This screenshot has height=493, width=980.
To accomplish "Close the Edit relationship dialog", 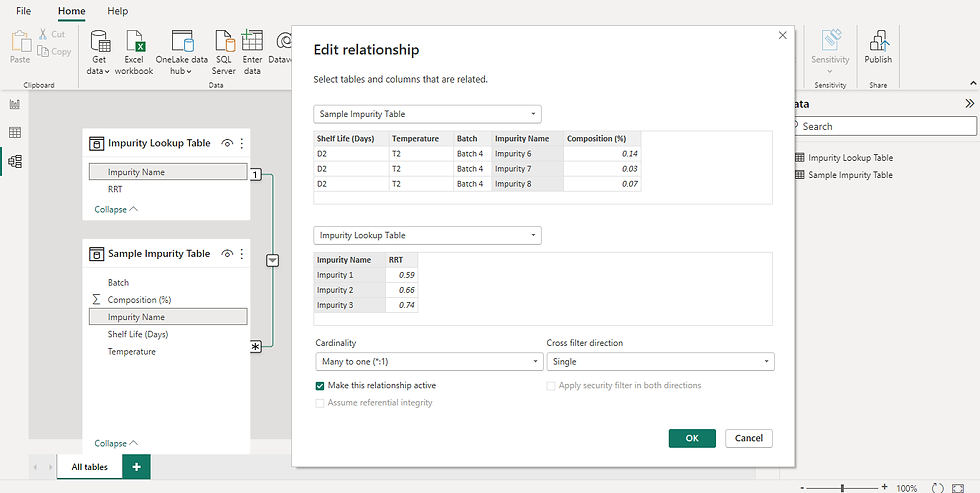I will tap(782, 36).
